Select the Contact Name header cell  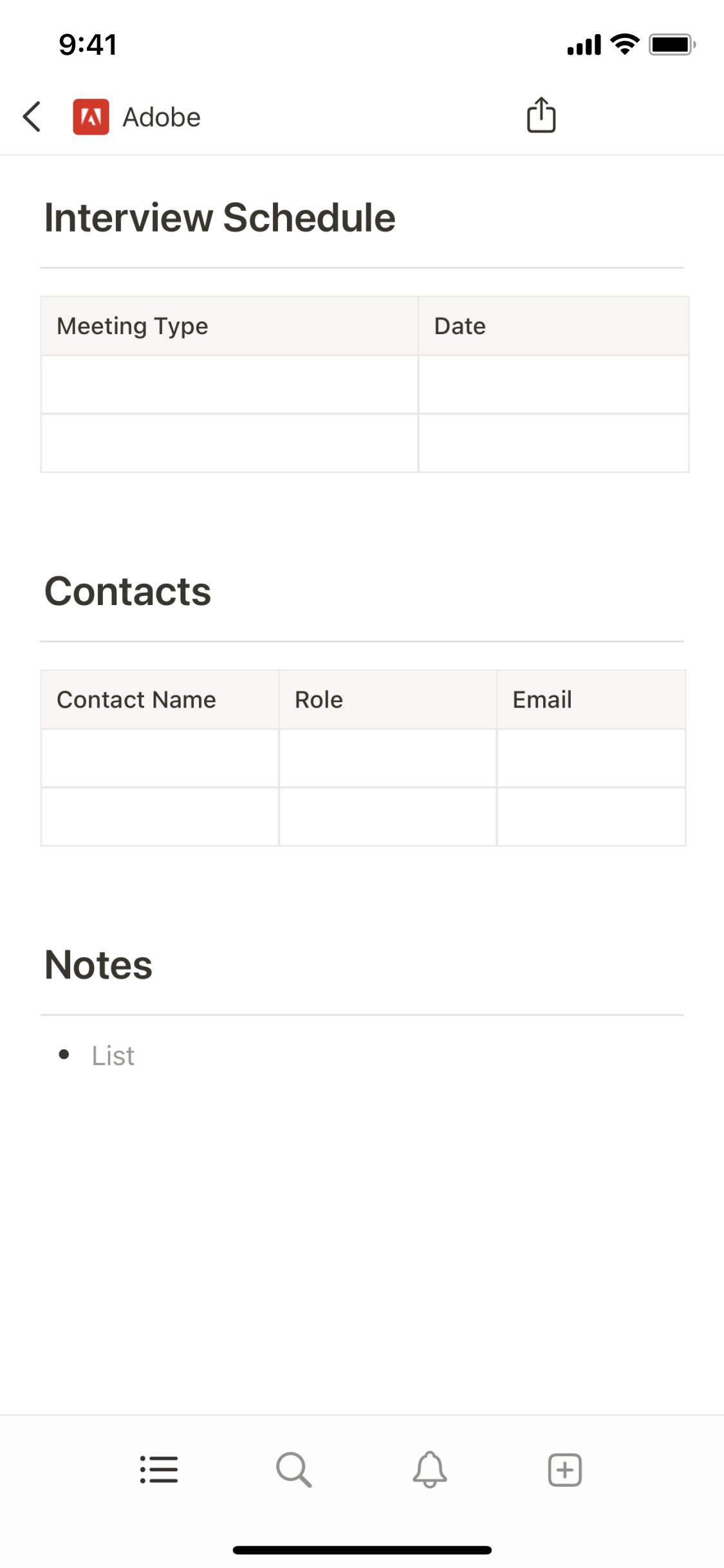pyautogui.click(x=160, y=700)
